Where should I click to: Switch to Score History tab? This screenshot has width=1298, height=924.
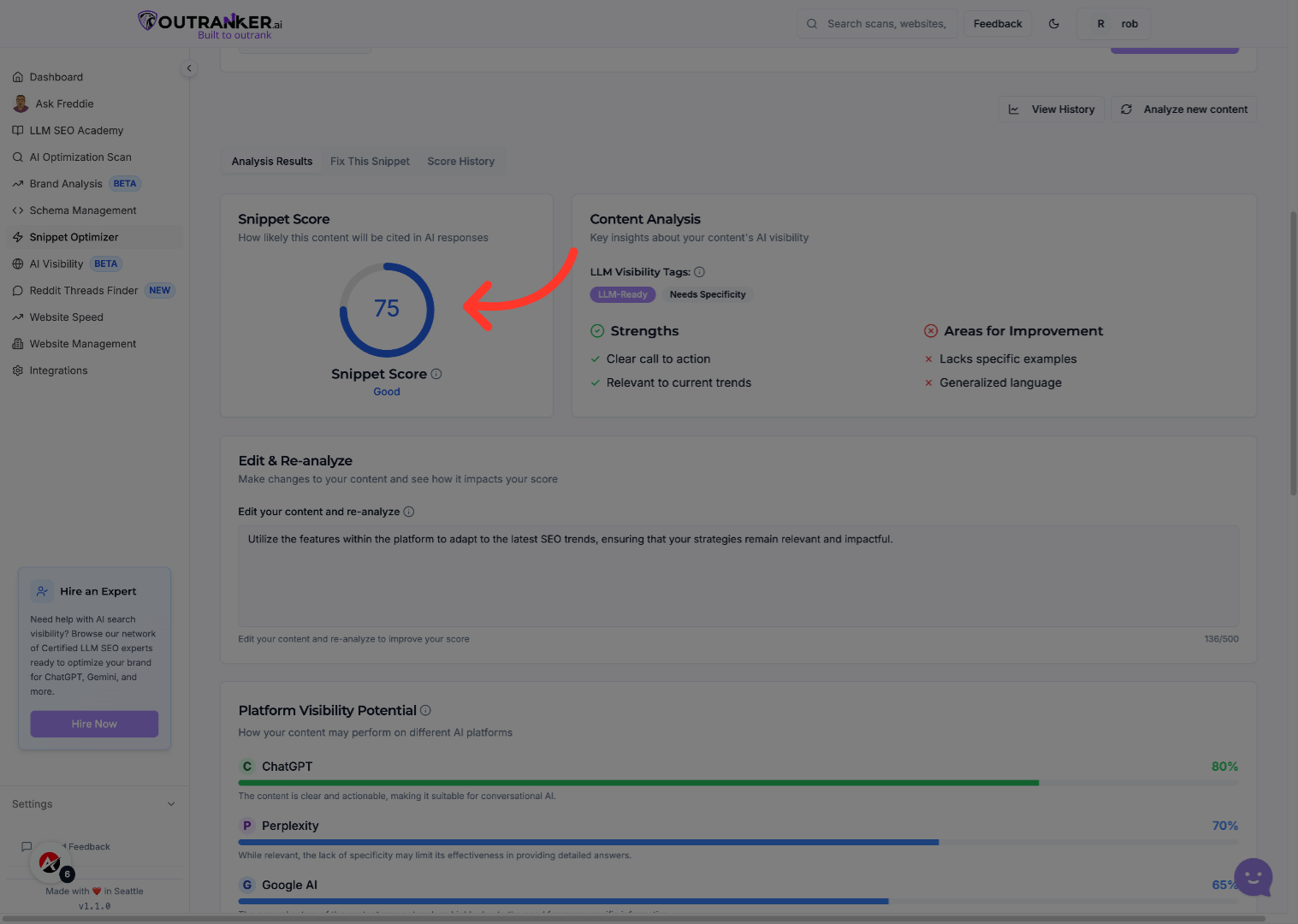click(x=460, y=162)
